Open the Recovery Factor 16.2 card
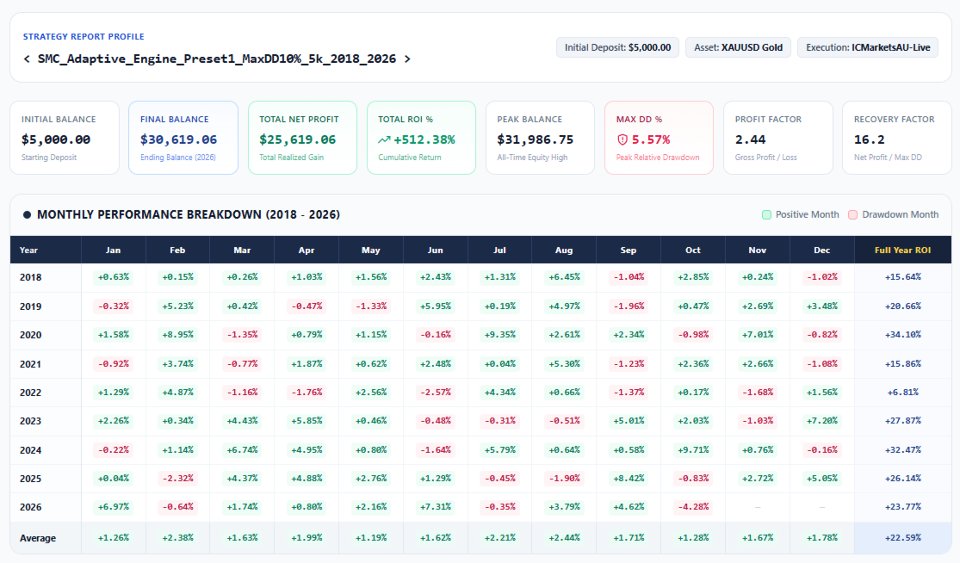The height and width of the screenshot is (563, 960). (897, 138)
